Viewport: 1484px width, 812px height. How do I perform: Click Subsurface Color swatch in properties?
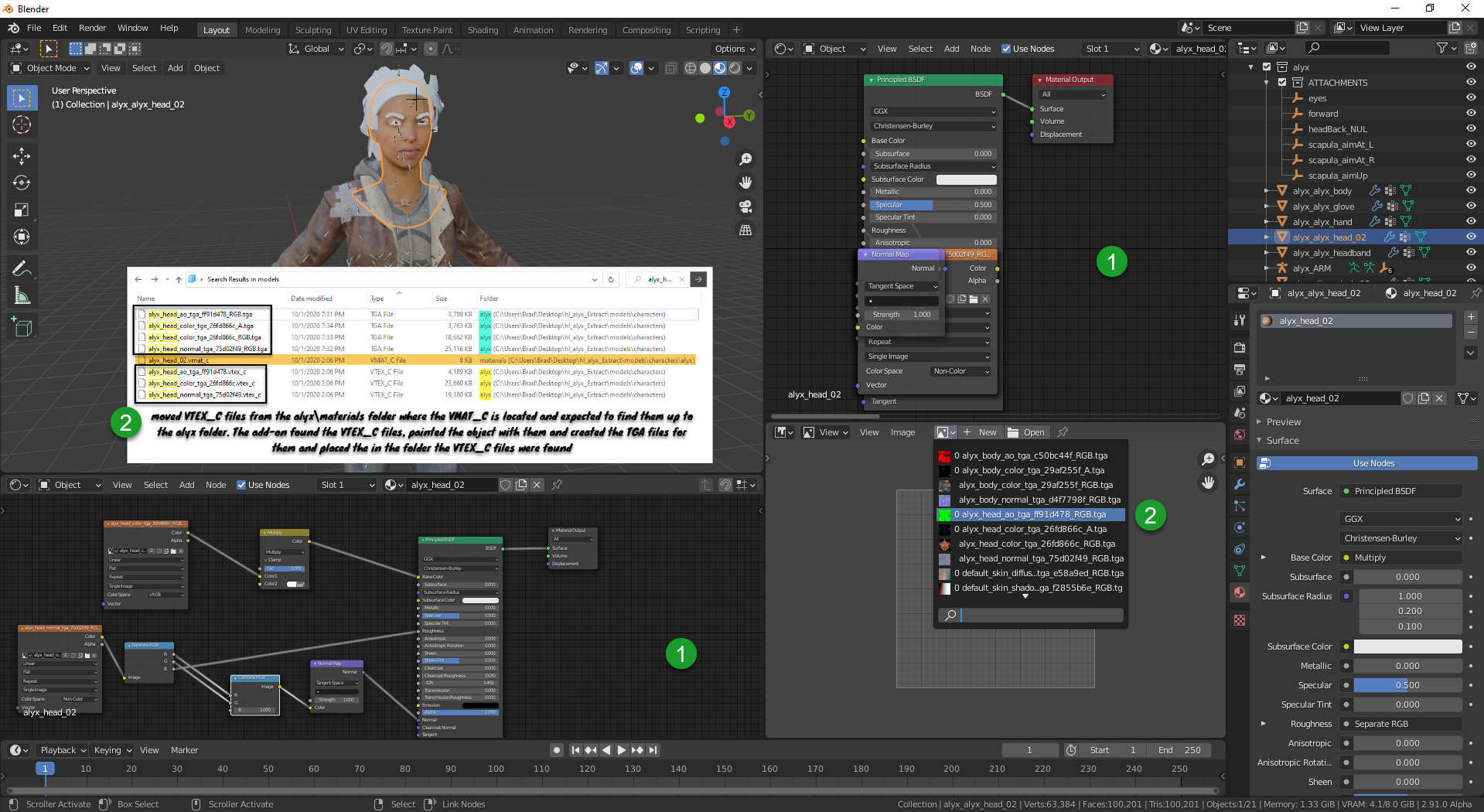tap(1407, 647)
